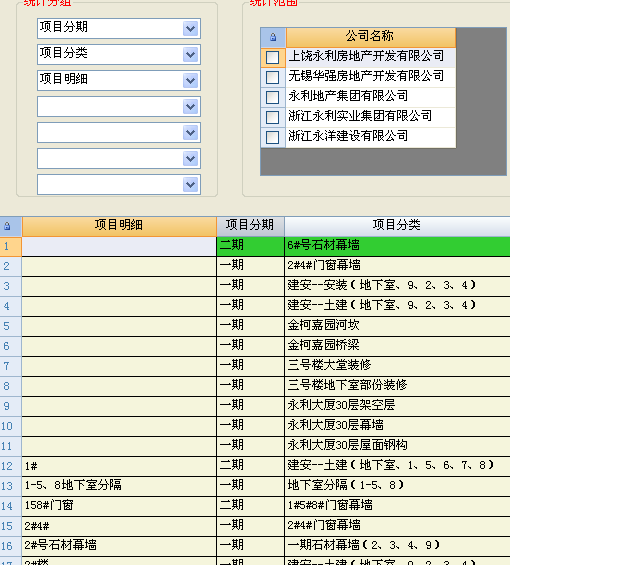
Task: Click 永利大厦30层架空层 cell
Action: pos(397,407)
